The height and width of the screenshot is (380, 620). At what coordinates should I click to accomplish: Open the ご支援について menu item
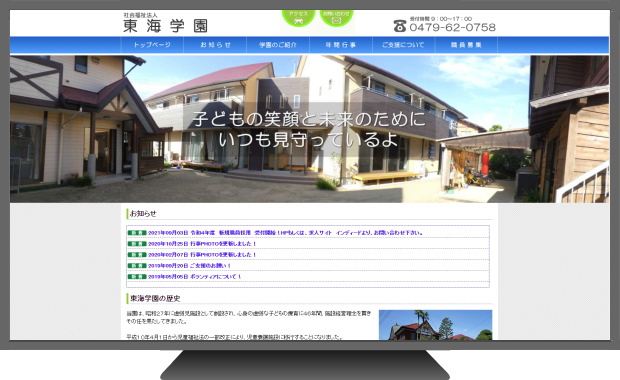[403, 45]
